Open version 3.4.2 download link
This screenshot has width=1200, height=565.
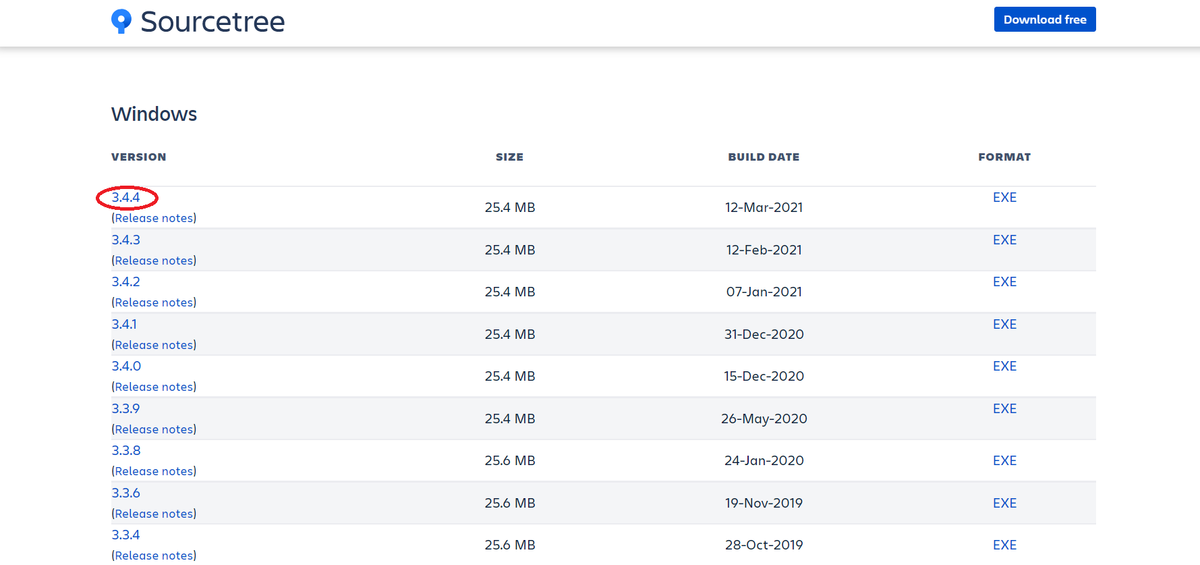(x=126, y=282)
